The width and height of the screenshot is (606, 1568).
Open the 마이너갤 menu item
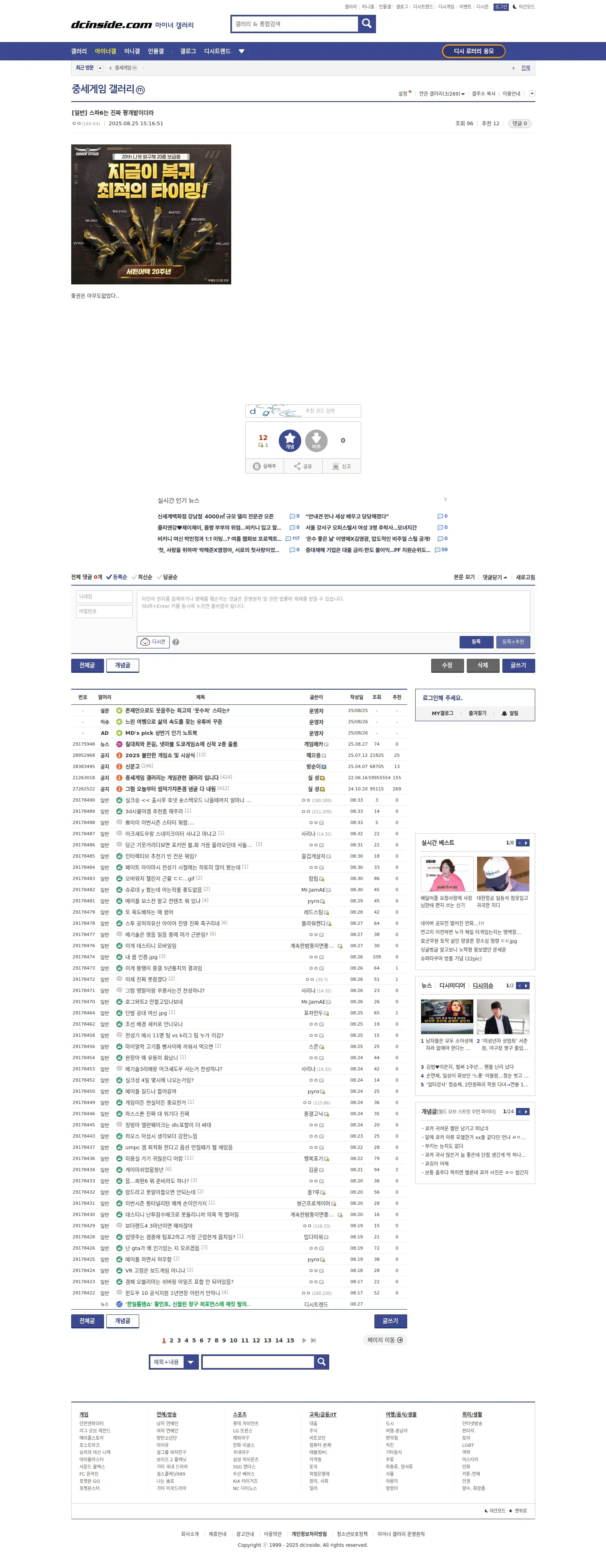coord(105,51)
